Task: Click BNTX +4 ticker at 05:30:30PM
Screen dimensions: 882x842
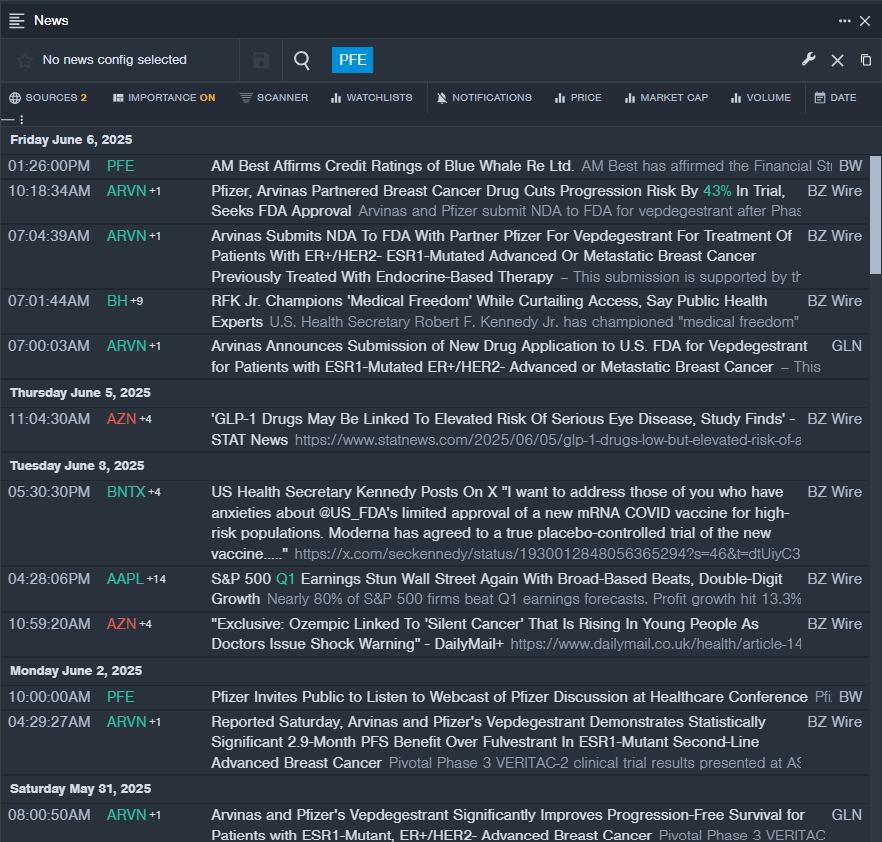Action: click(134, 492)
